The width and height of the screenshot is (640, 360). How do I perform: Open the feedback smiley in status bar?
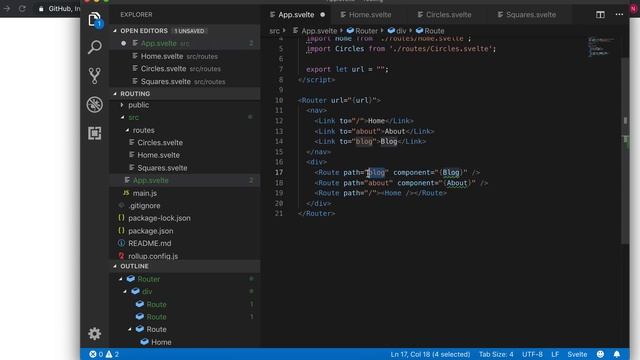(x=600, y=354)
